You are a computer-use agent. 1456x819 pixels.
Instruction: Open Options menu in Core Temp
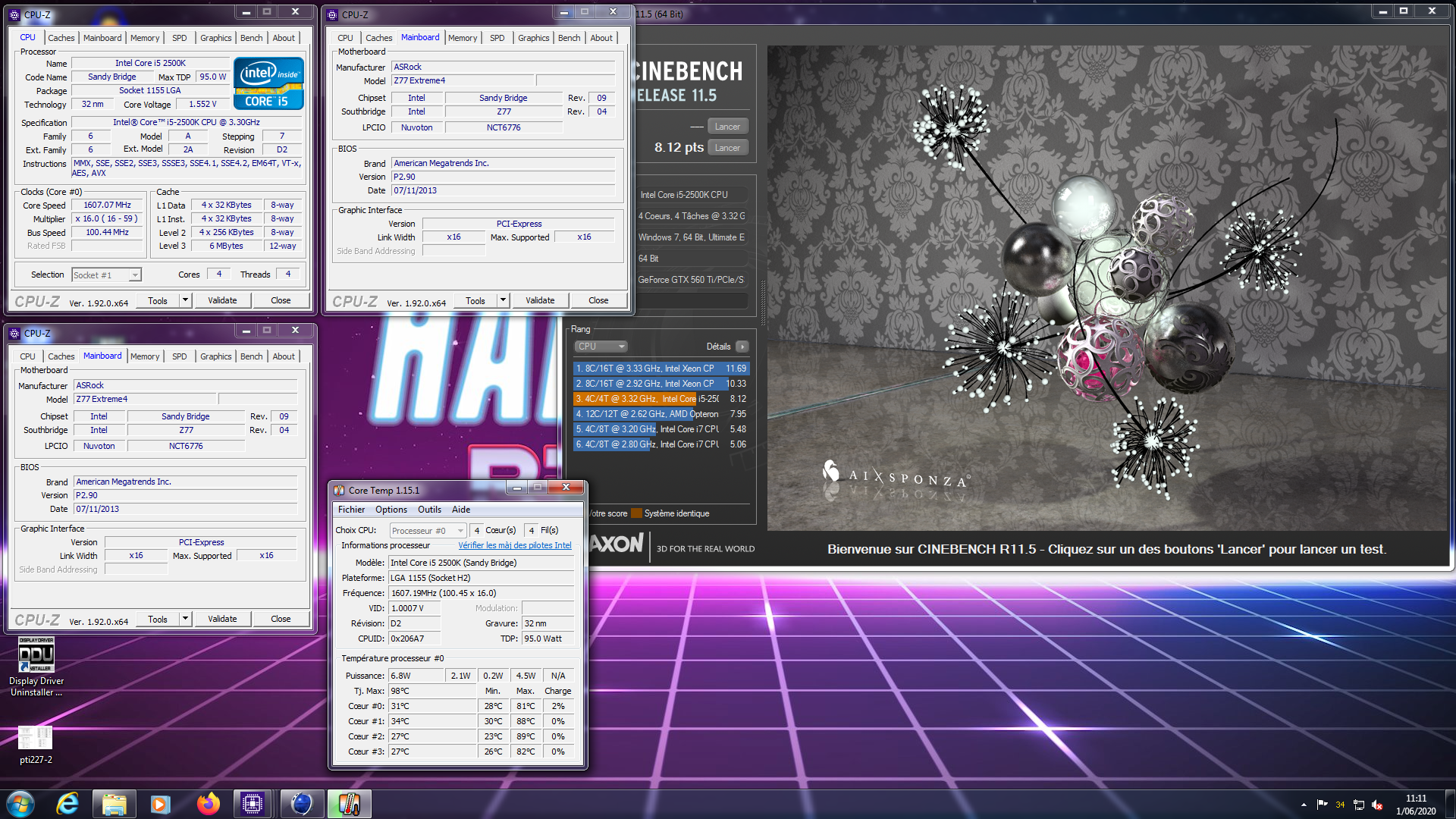(391, 510)
